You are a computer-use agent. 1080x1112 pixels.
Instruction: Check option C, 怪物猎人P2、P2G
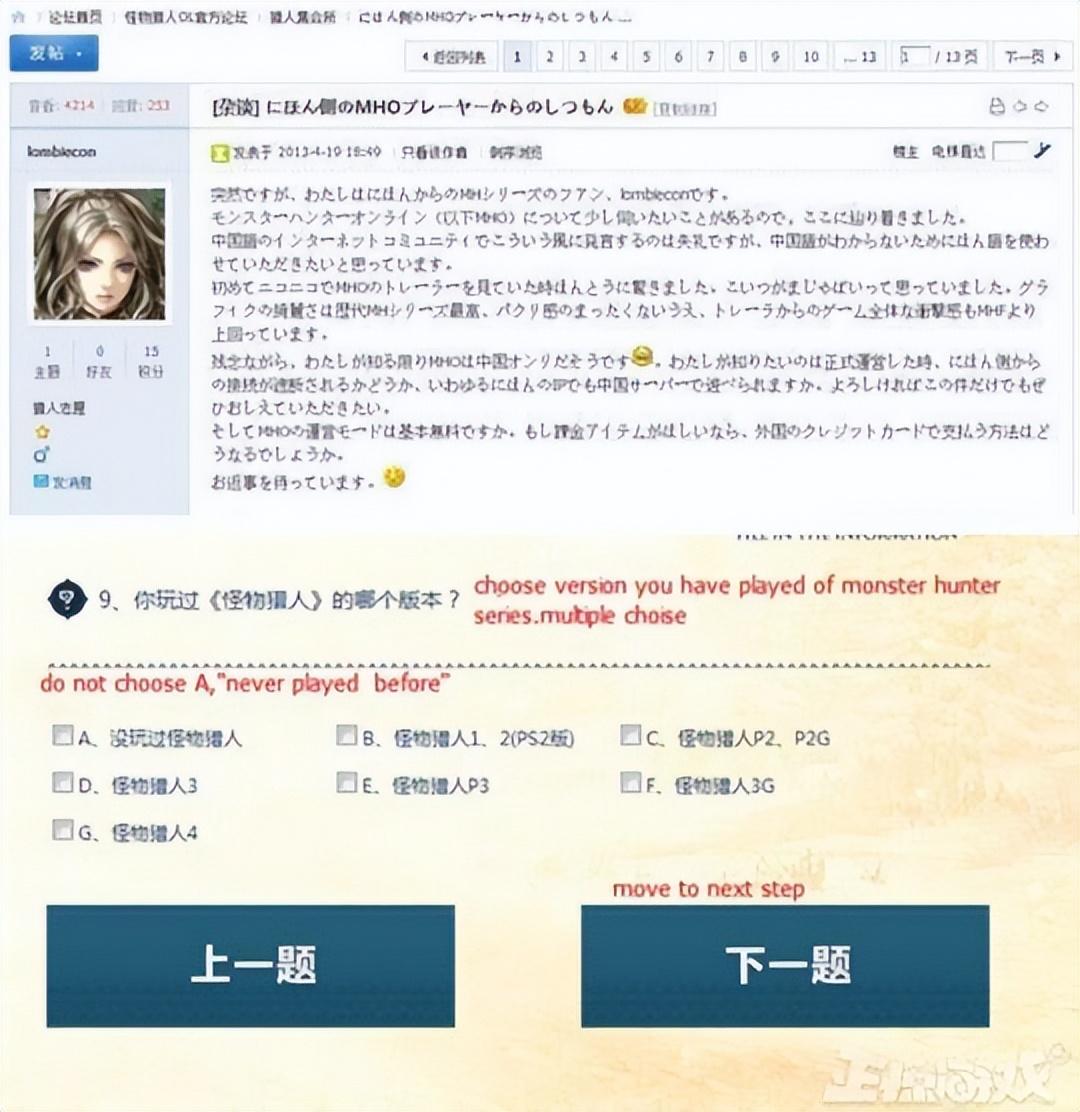[x=630, y=737]
